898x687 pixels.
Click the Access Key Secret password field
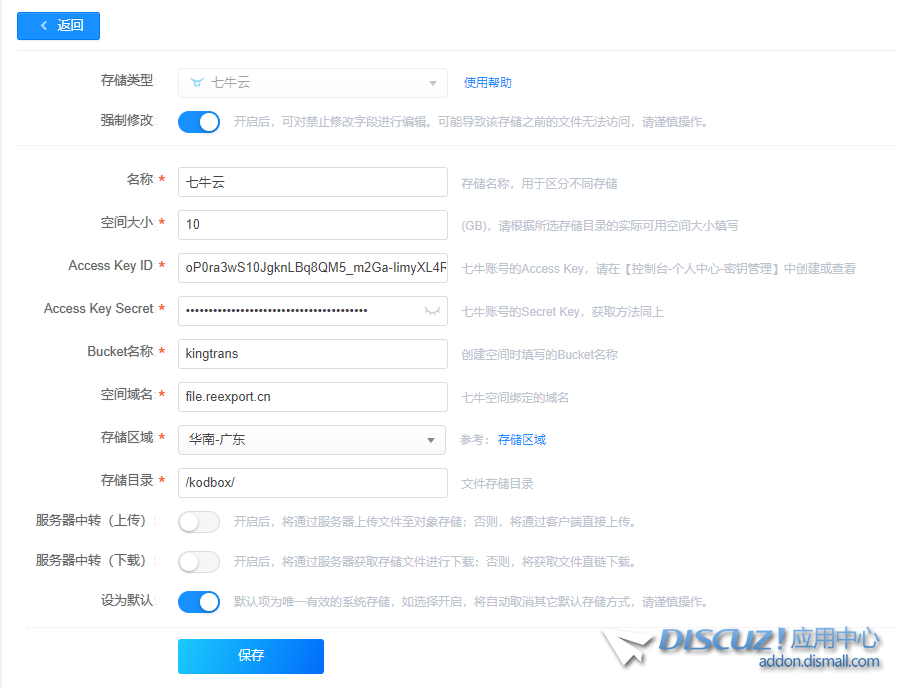click(x=300, y=311)
